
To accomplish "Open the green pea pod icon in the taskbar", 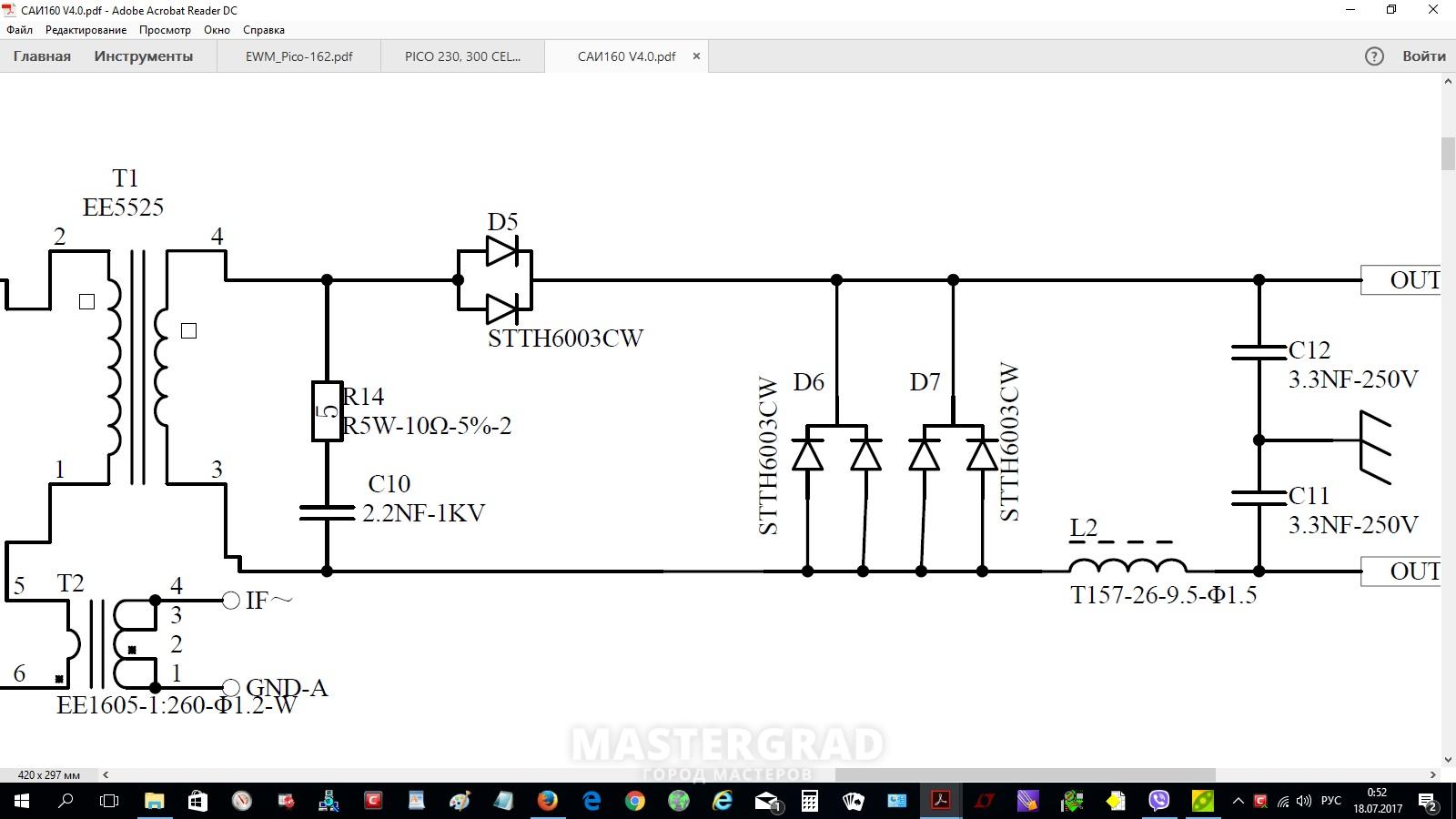I will [x=1202, y=801].
